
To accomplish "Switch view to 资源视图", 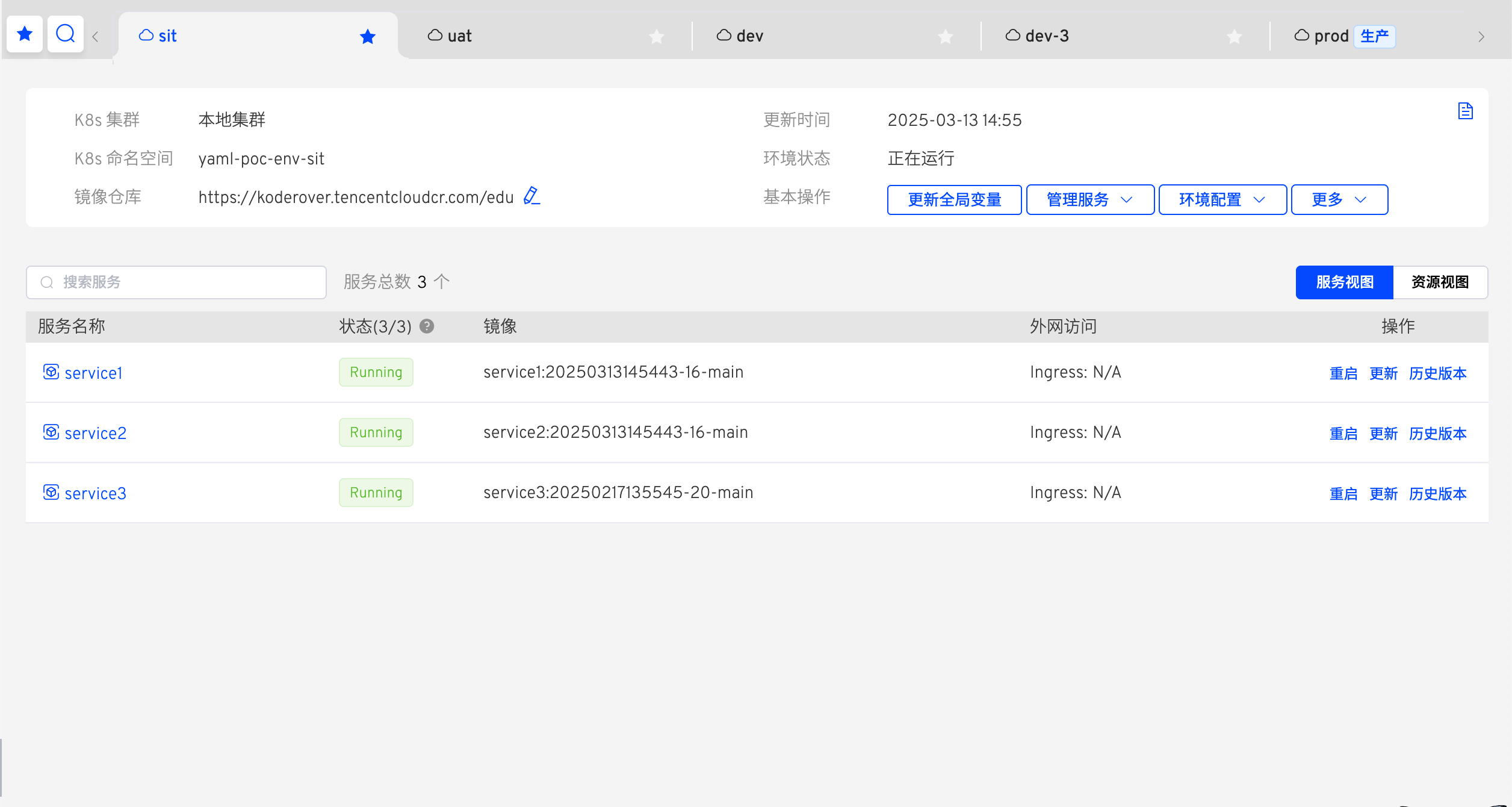I will click(1440, 282).
